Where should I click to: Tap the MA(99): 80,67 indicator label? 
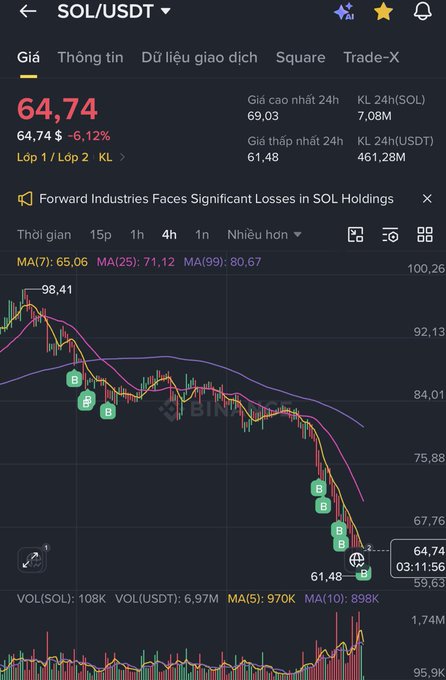[x=222, y=262]
